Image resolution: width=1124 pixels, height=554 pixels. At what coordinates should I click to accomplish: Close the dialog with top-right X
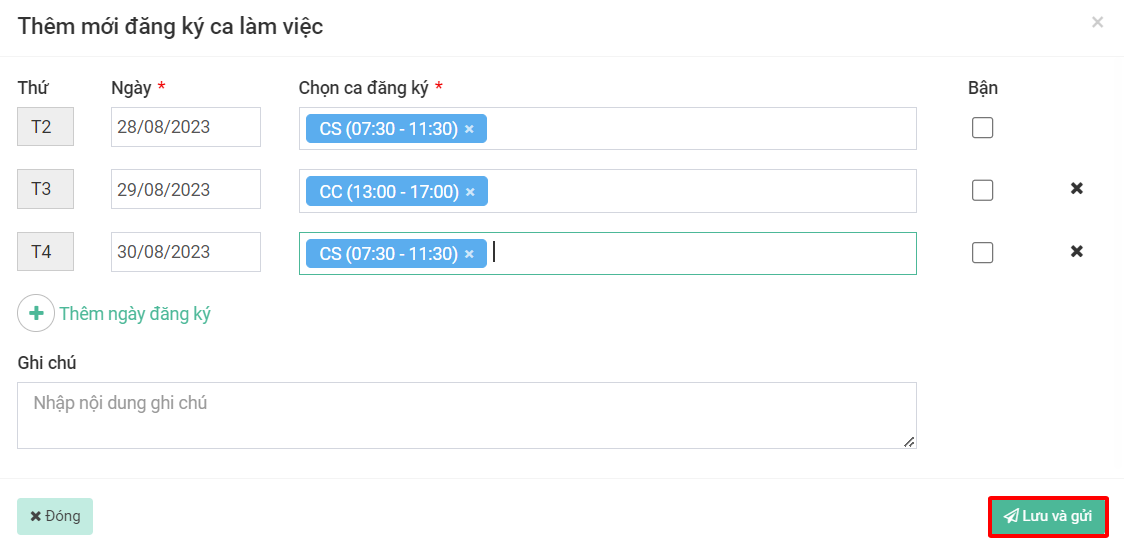[1097, 22]
